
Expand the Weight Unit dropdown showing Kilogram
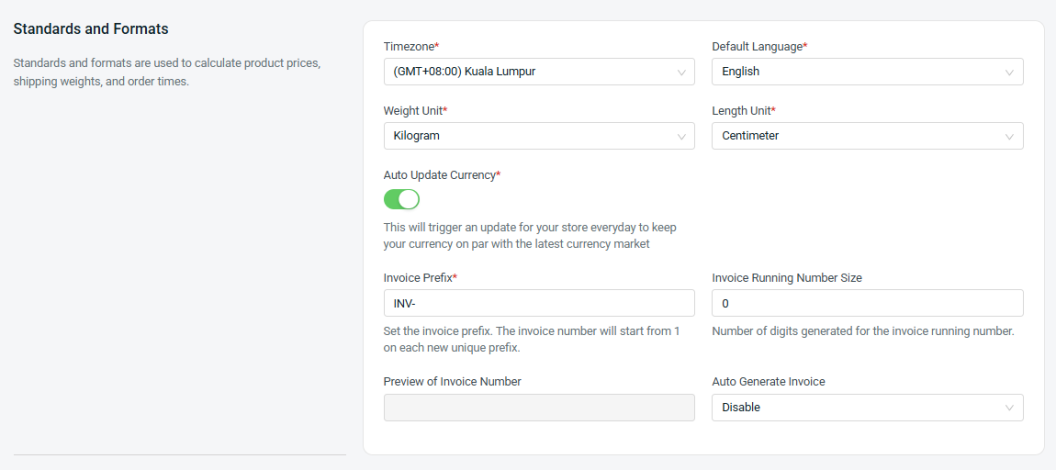530,136
